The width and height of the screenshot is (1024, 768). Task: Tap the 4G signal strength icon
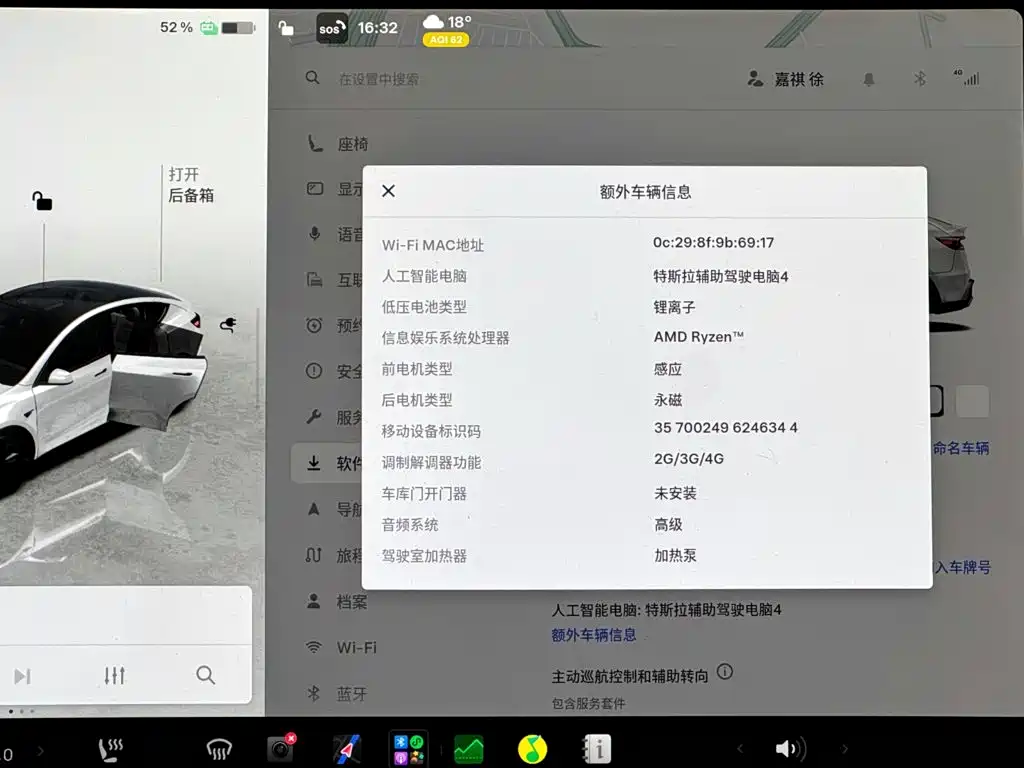(x=967, y=78)
